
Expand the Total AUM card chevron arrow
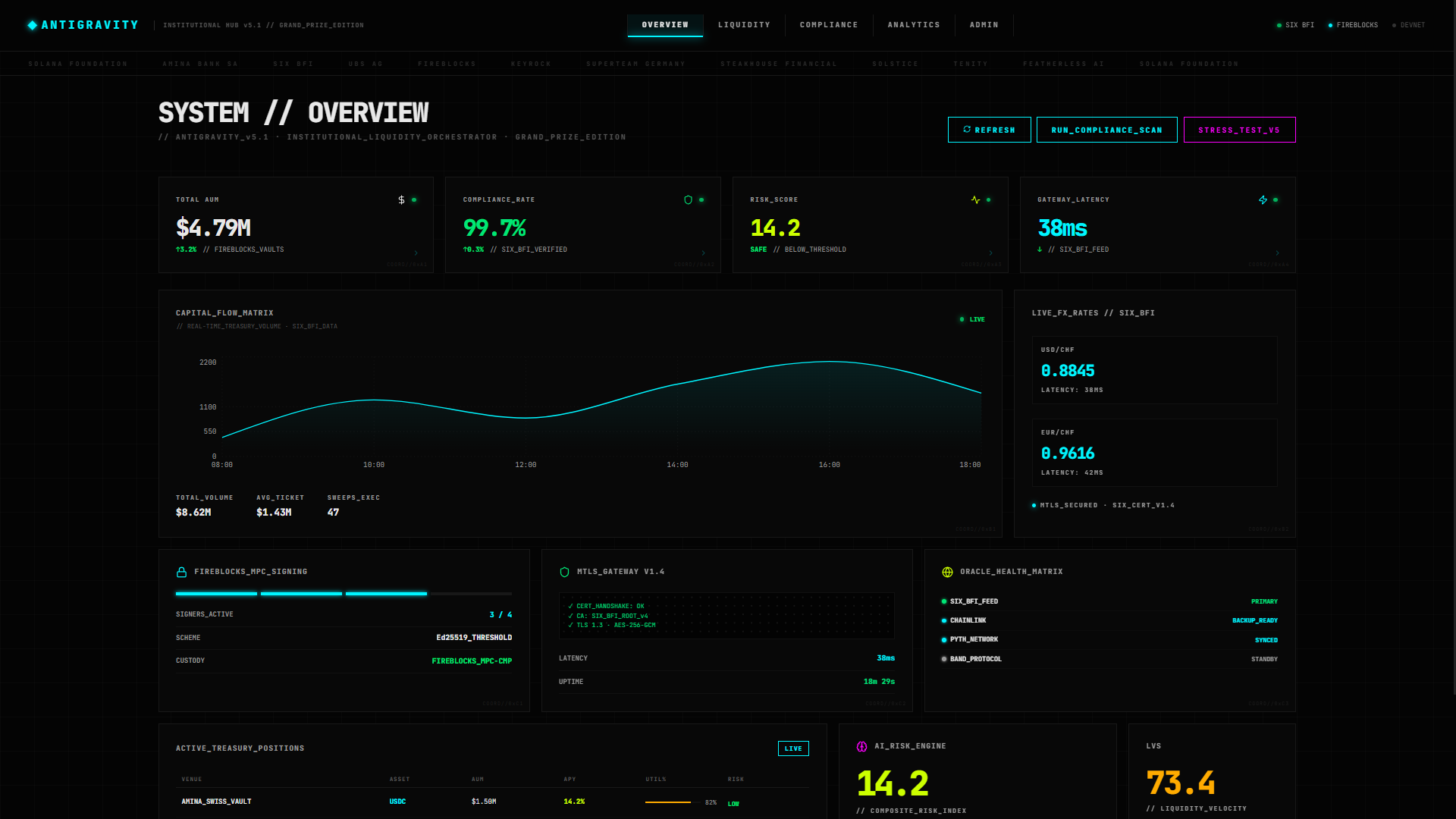(416, 253)
